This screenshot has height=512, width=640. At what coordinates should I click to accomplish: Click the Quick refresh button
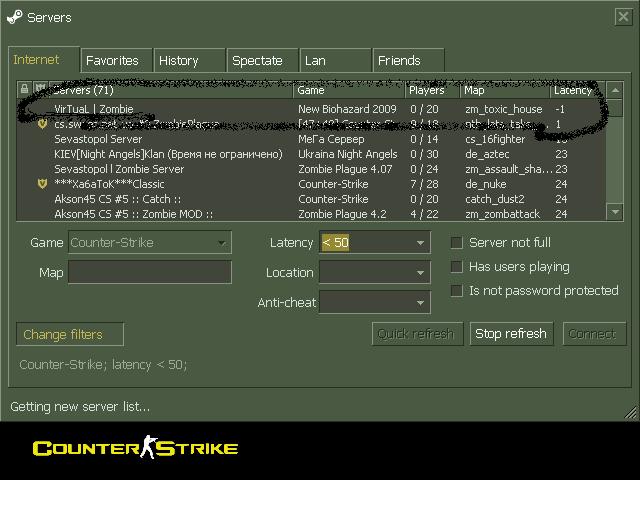coord(418,334)
